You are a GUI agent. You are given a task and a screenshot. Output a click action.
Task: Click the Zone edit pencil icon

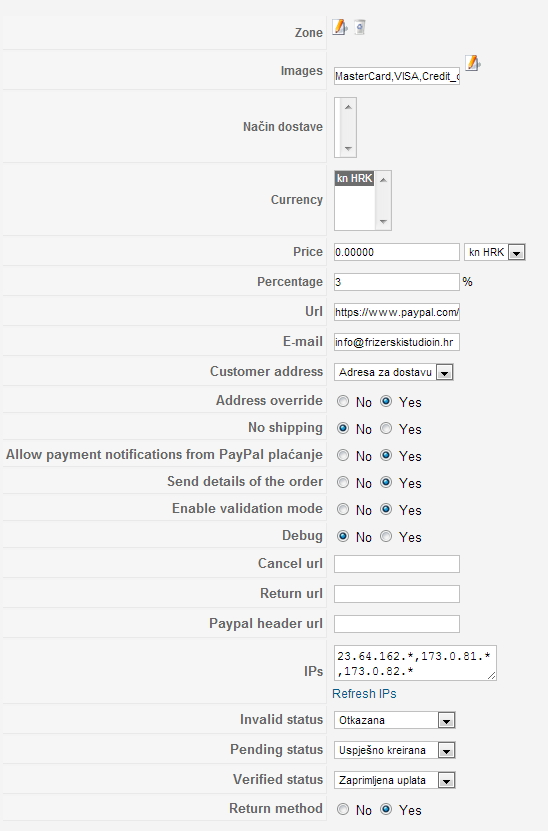tap(340, 27)
